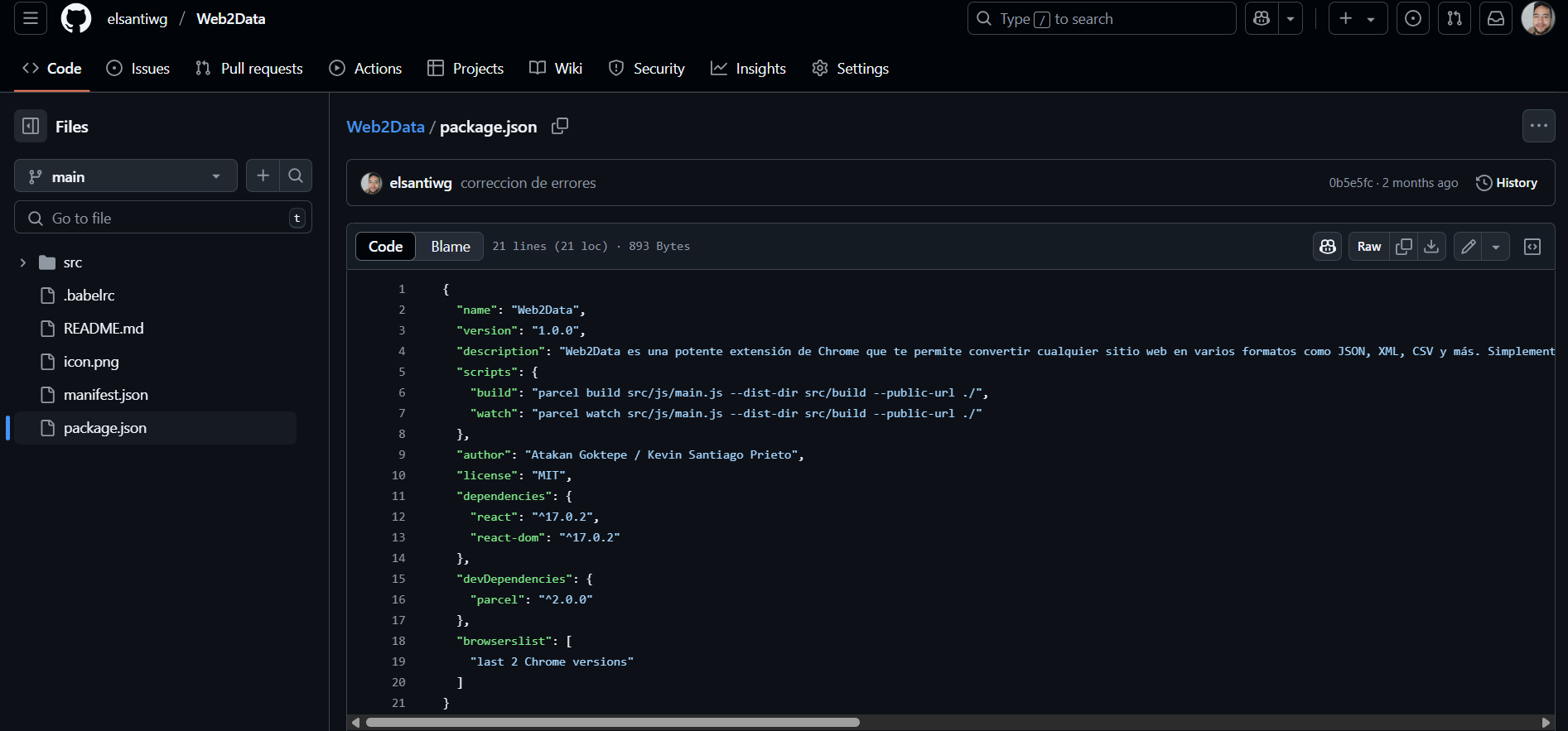Open the global navigation hamburger menu

pyautogui.click(x=31, y=18)
